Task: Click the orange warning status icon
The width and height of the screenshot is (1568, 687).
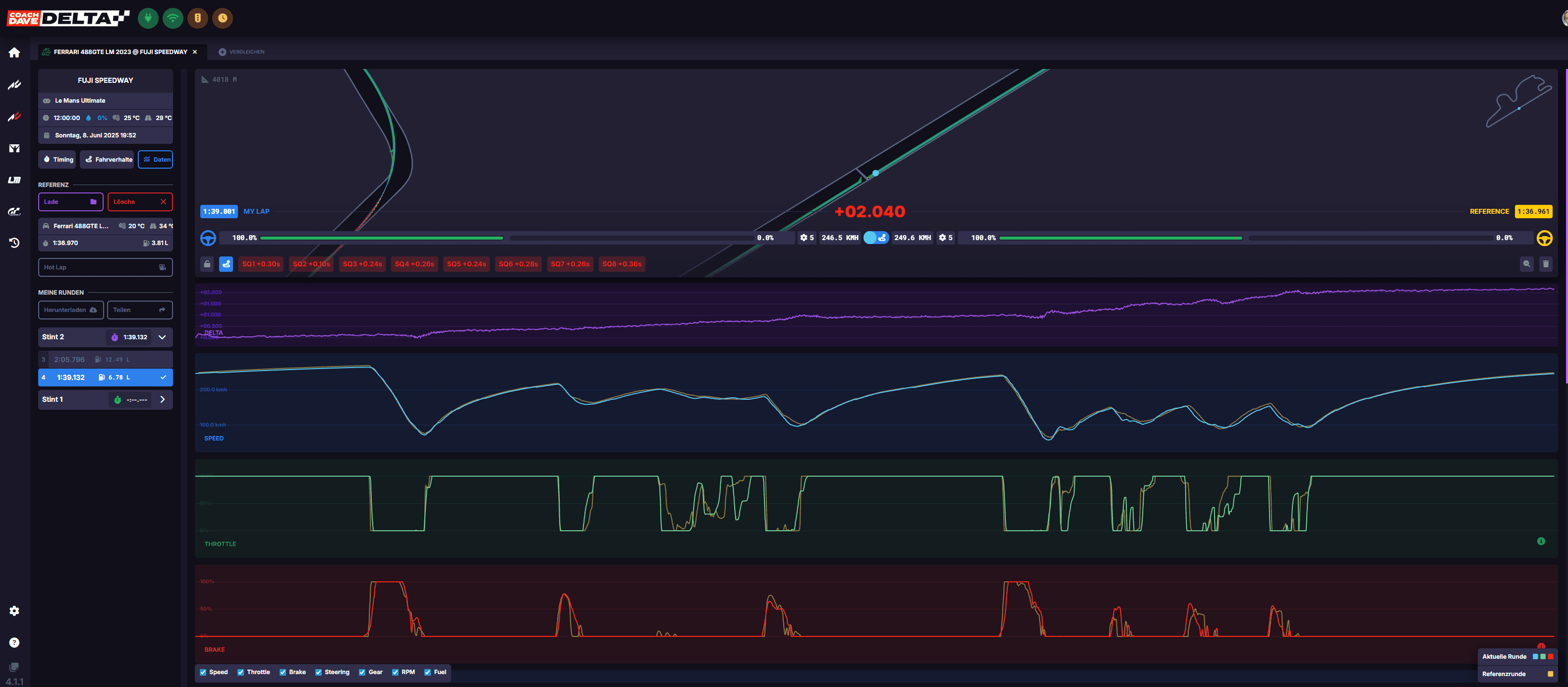Action: (198, 18)
